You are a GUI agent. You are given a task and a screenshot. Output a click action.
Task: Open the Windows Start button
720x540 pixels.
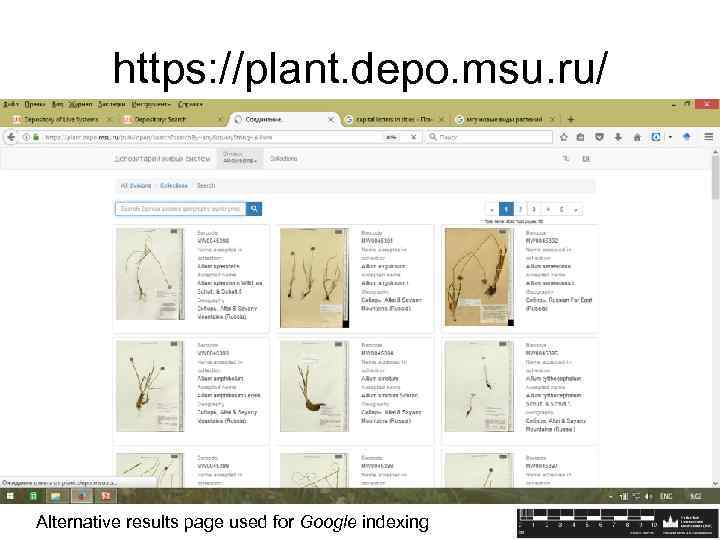pyautogui.click(x=11, y=496)
